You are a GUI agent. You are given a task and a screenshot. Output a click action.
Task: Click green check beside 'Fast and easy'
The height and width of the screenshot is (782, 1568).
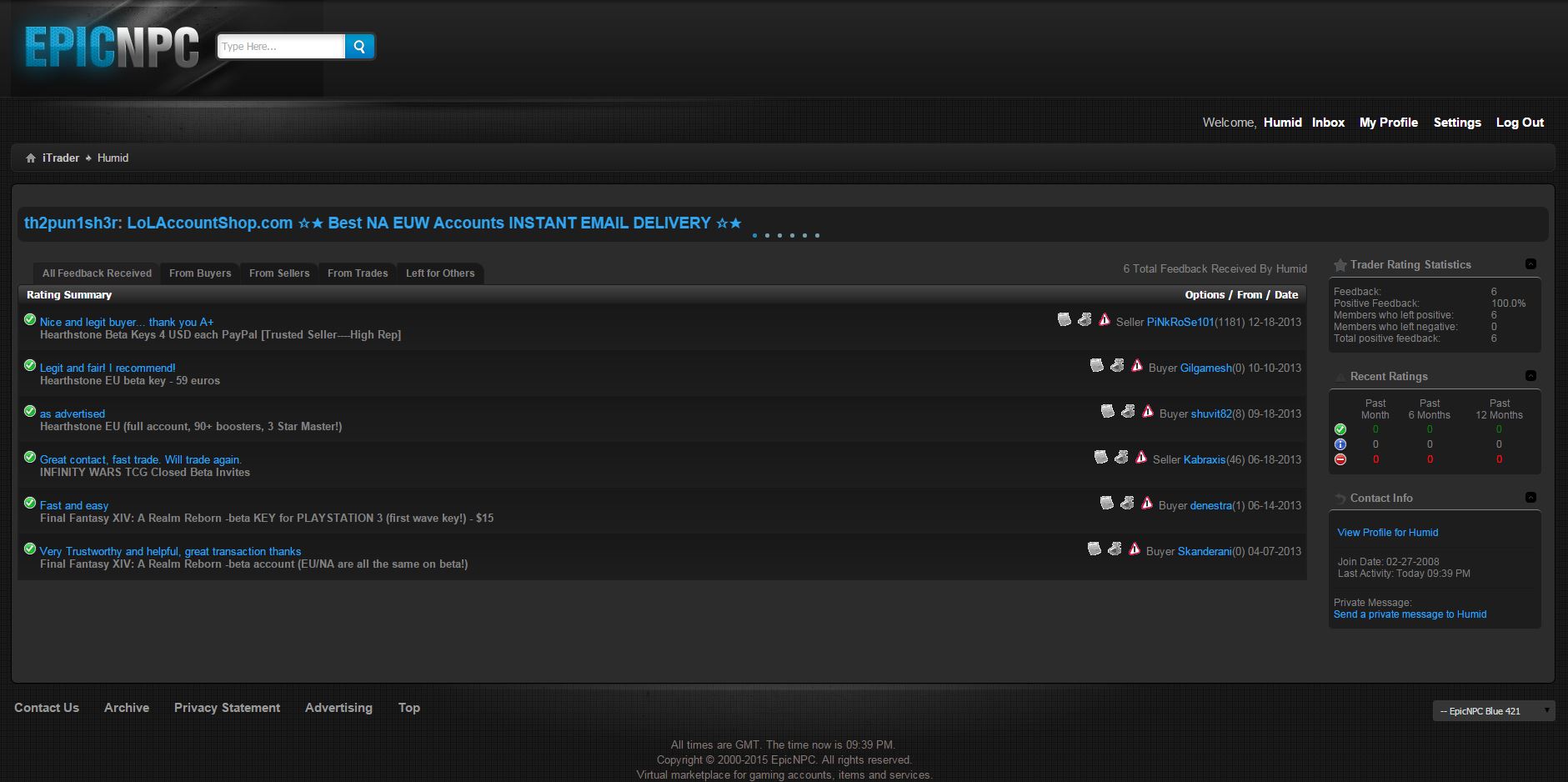[30, 503]
